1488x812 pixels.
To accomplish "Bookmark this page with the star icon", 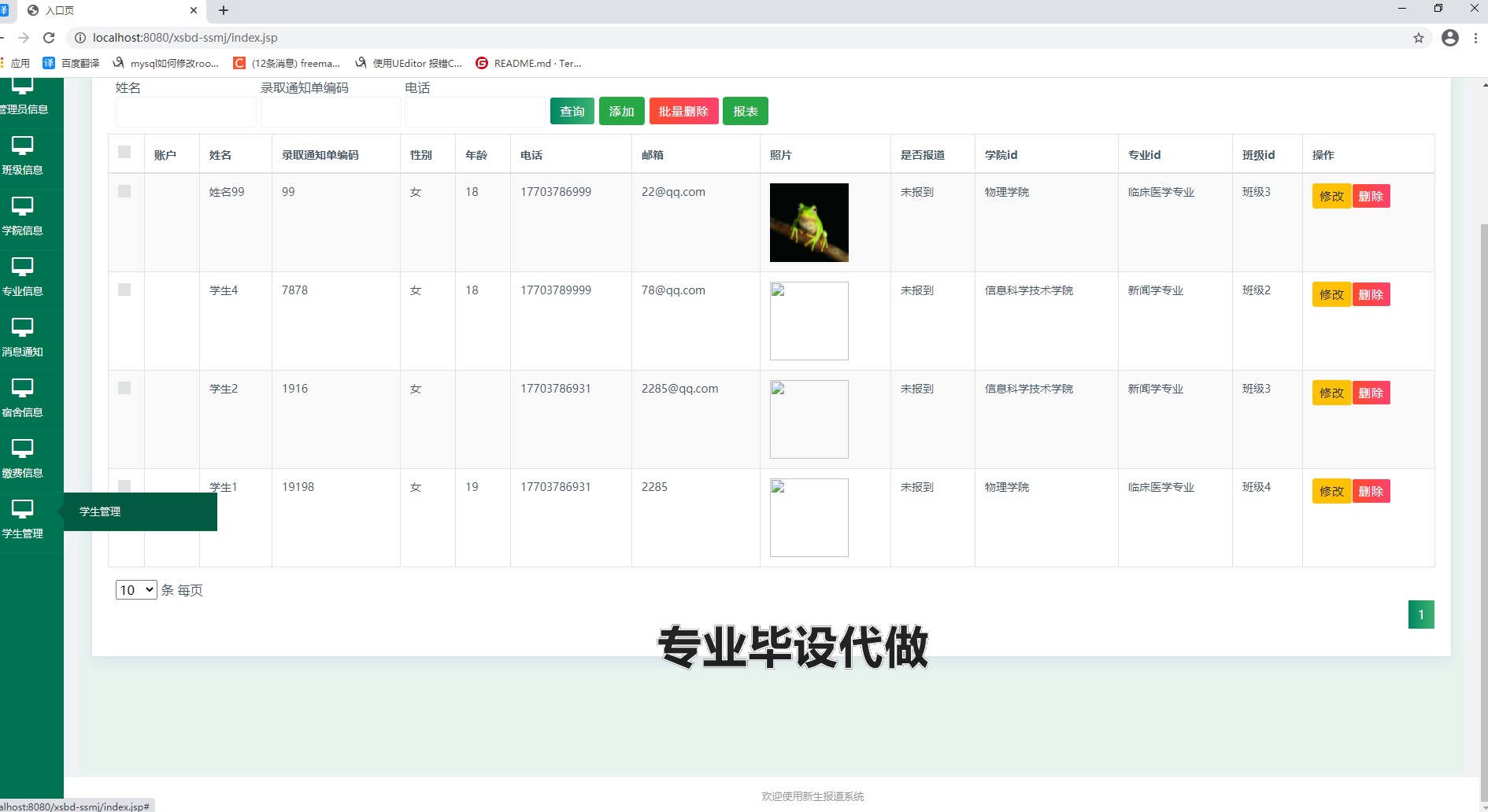I will tap(1419, 38).
